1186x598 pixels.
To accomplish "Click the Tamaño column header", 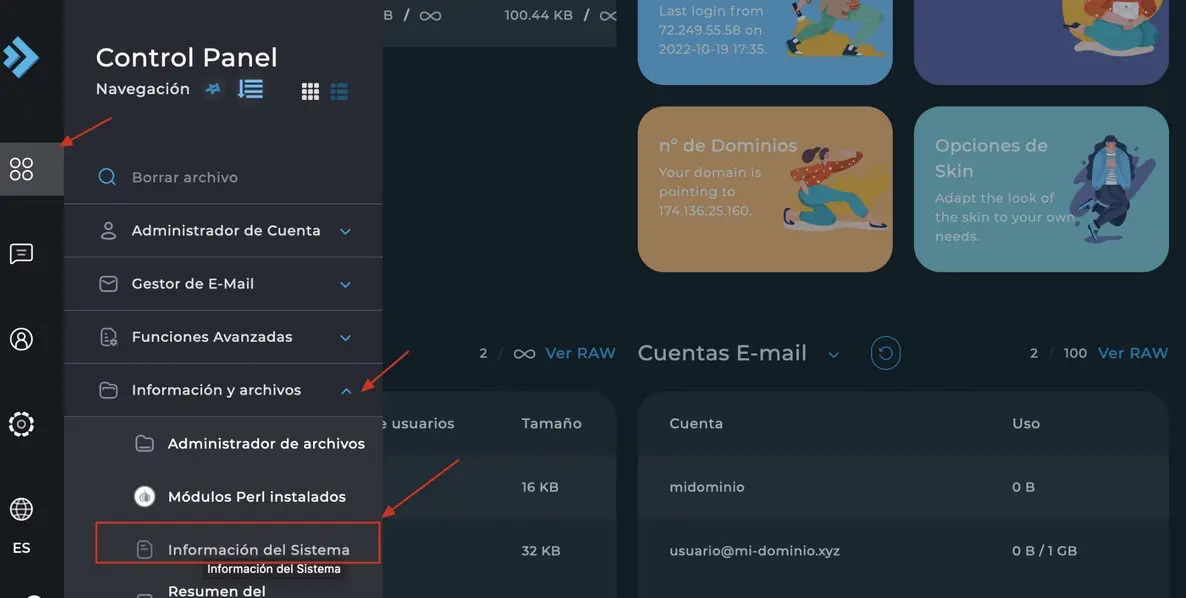I will click(x=551, y=423).
